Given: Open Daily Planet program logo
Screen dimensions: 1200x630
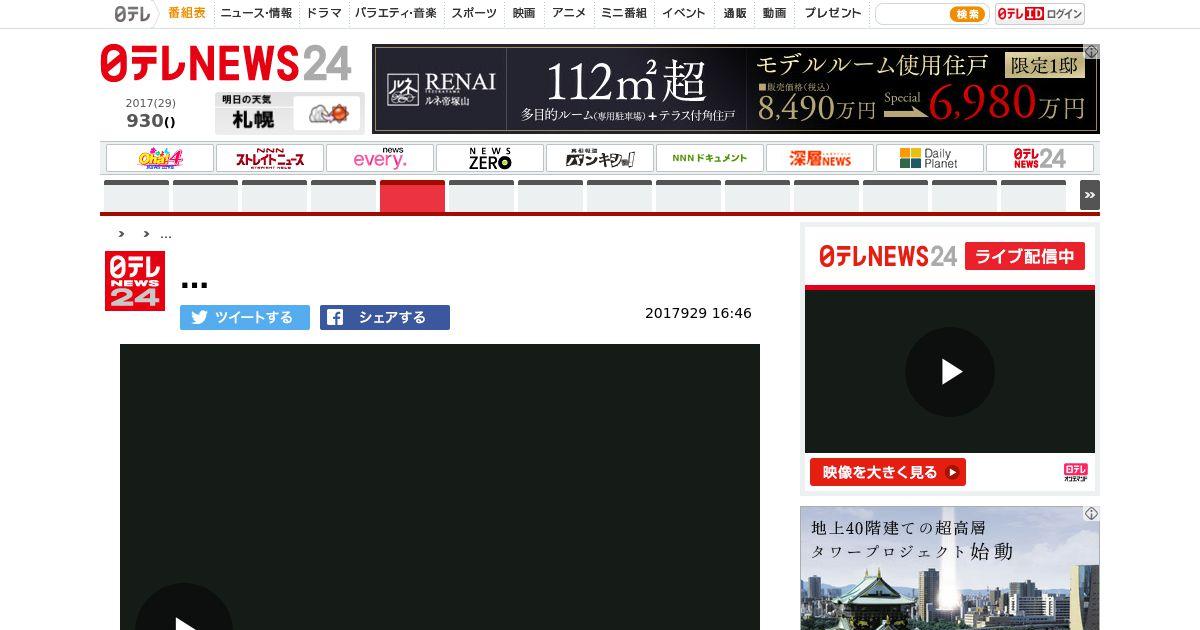Looking at the screenshot, I should coord(930,158).
